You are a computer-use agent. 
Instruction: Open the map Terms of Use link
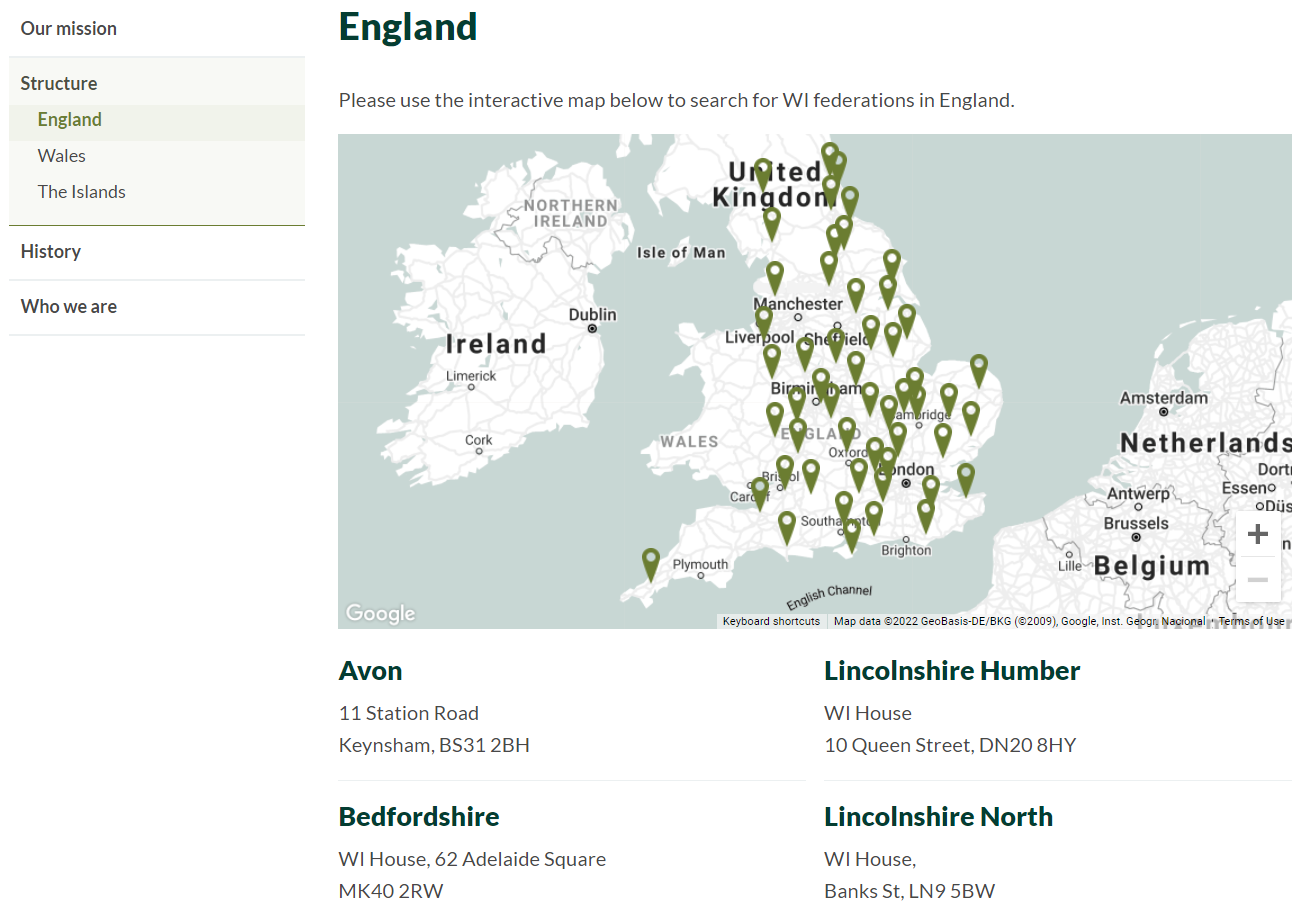(x=1251, y=621)
